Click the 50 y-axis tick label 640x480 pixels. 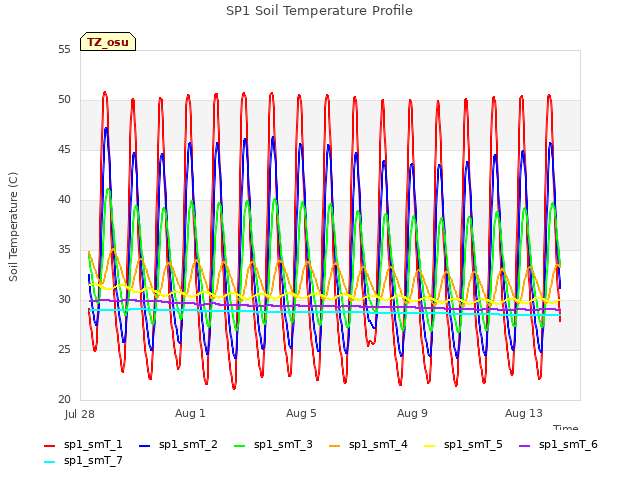coord(64,100)
